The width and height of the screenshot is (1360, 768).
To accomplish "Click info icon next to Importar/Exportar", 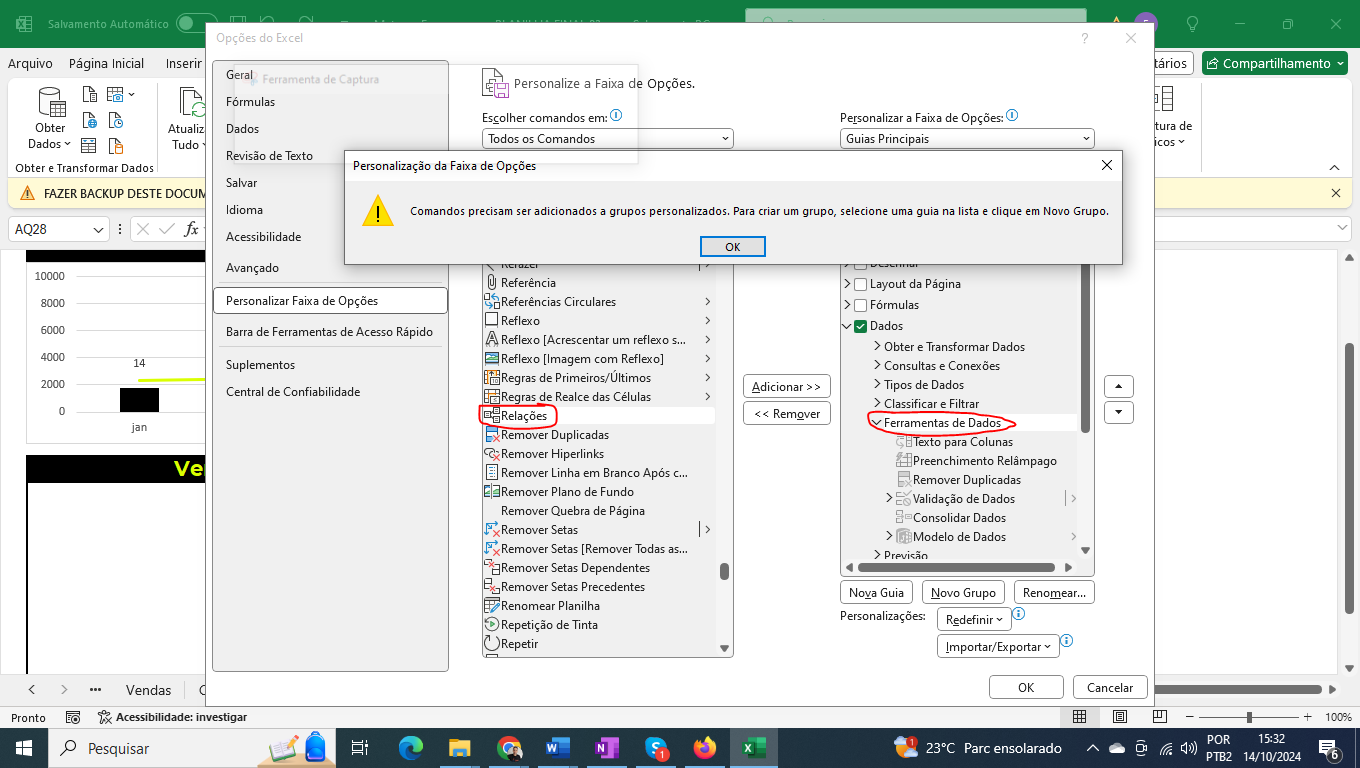I will pyautogui.click(x=1066, y=641).
